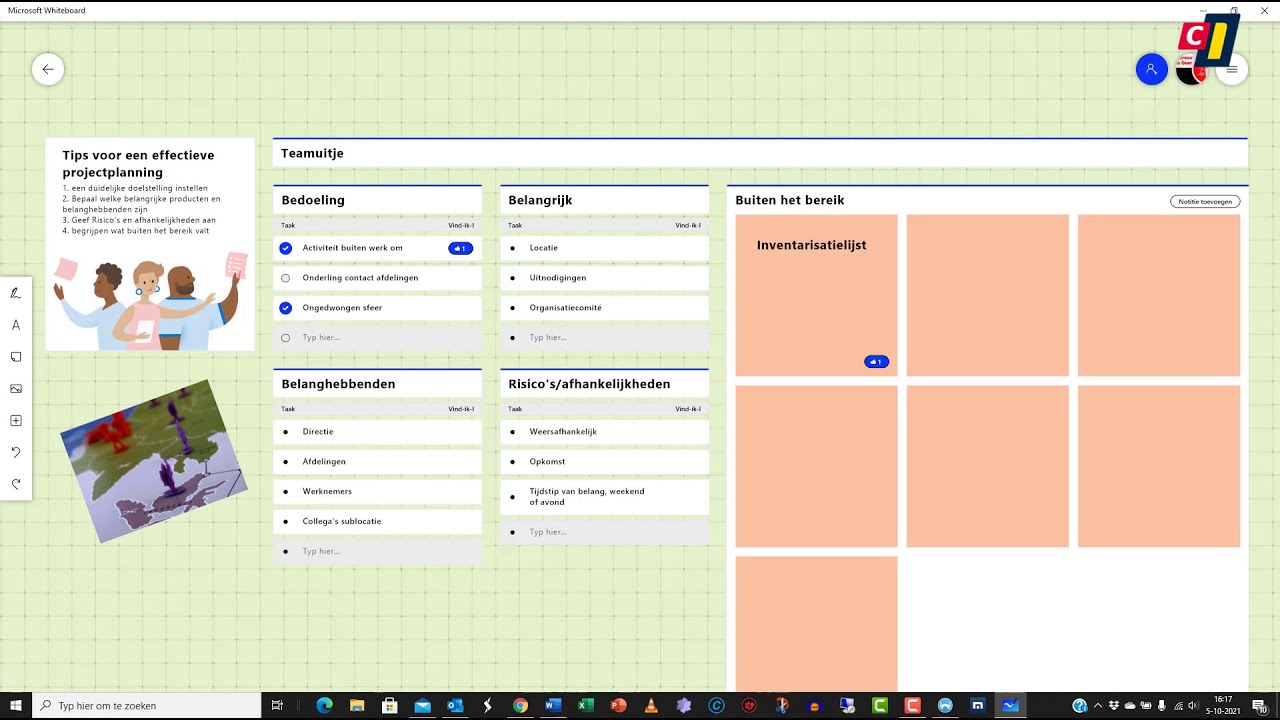1280x720 pixels.
Task: Select the Inventarisatielijst sticky note
Action: (x=816, y=295)
